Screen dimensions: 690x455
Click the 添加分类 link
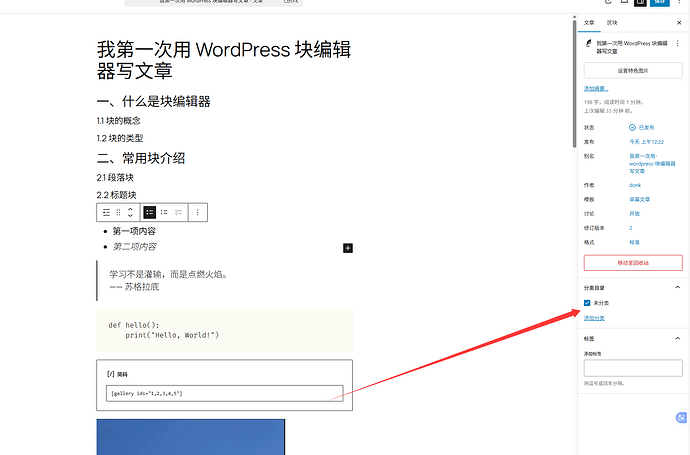coord(594,318)
